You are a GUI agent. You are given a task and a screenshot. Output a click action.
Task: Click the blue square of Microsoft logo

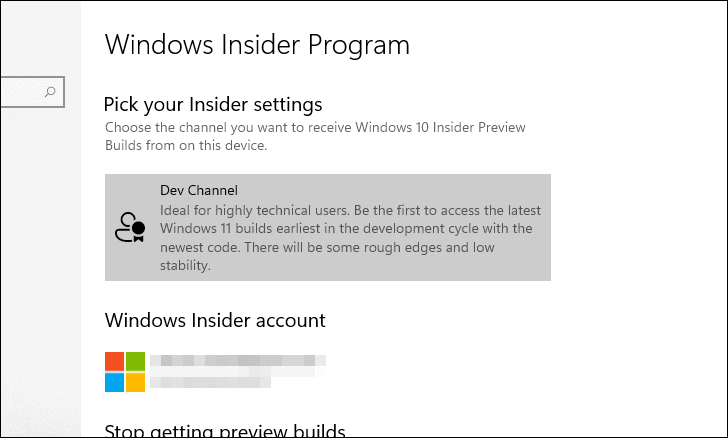(114, 382)
